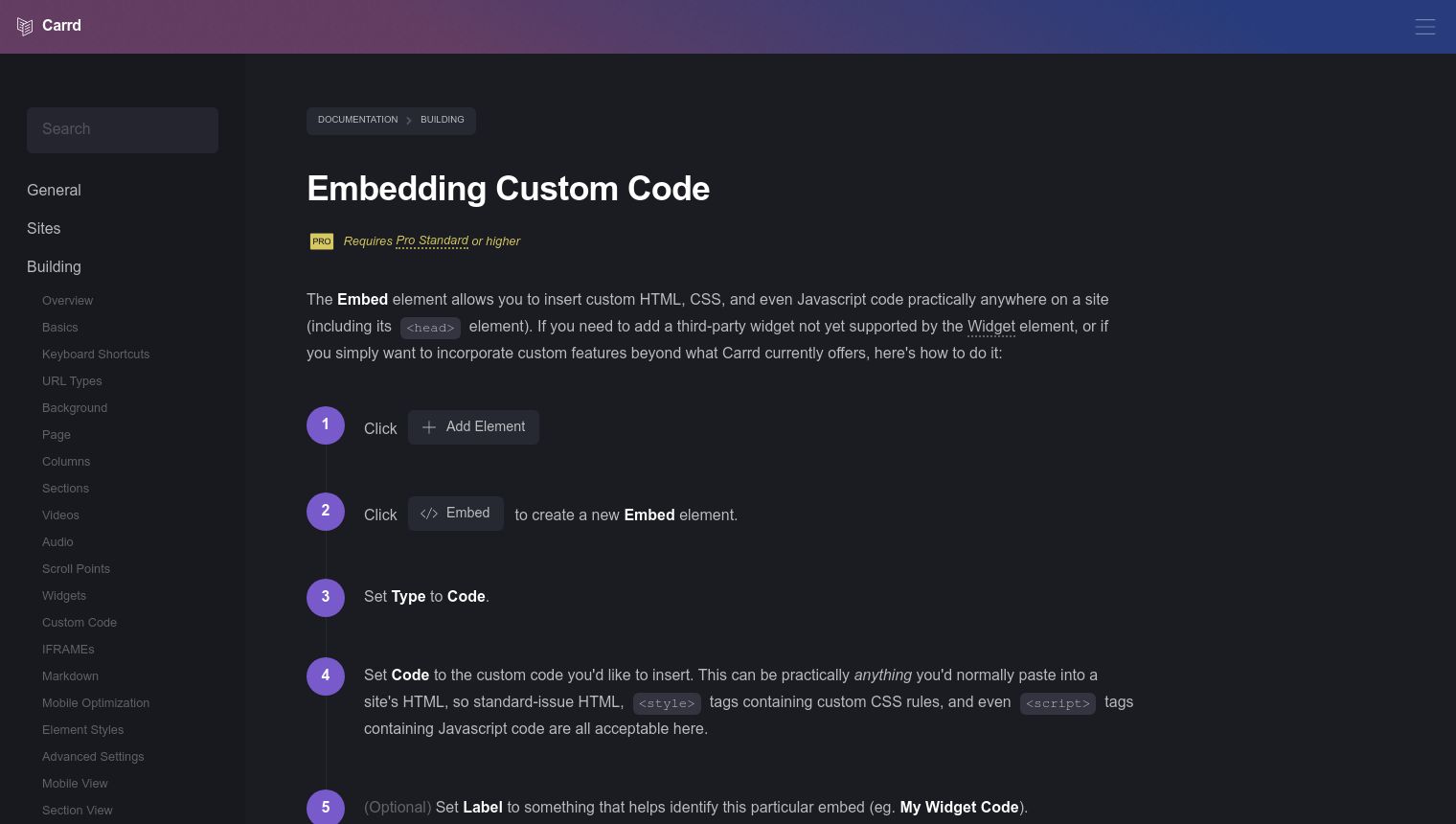The height and width of the screenshot is (824, 1456).
Task: Click the plus icon on Add Element
Action: click(x=429, y=427)
